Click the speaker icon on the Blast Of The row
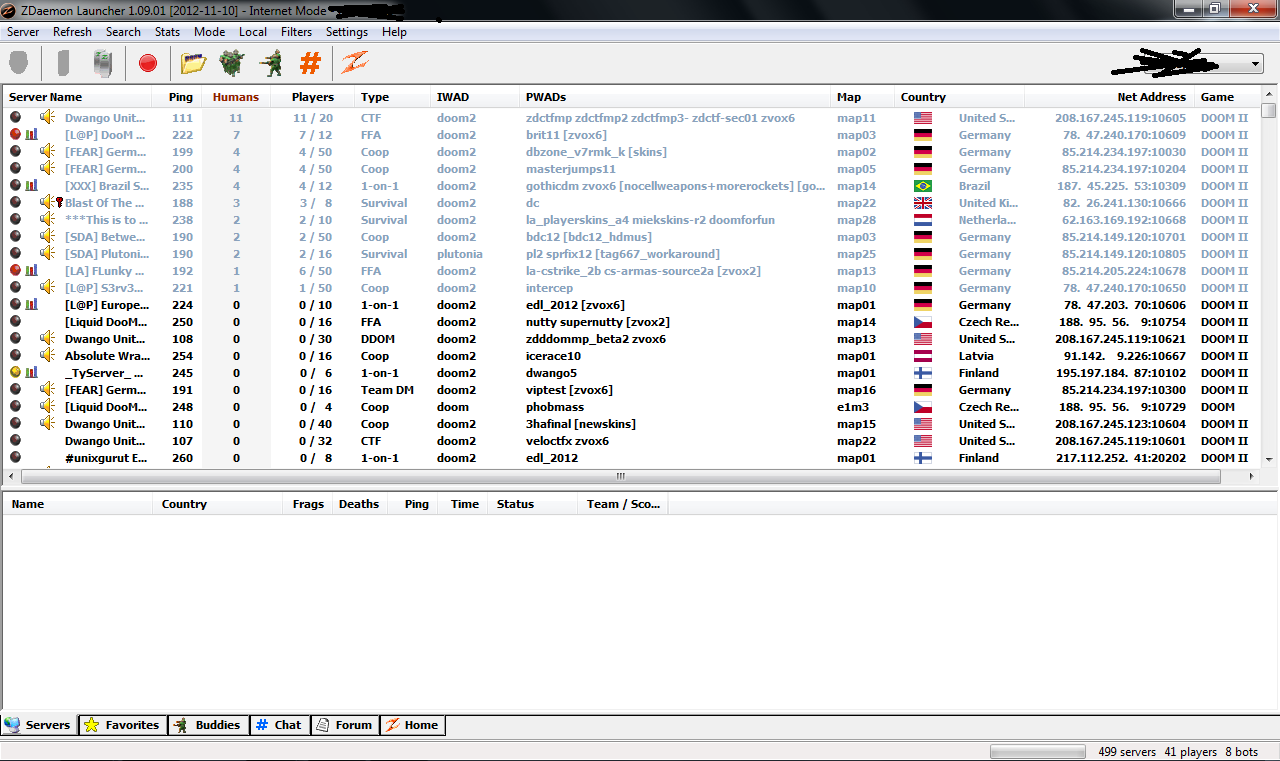 point(47,203)
